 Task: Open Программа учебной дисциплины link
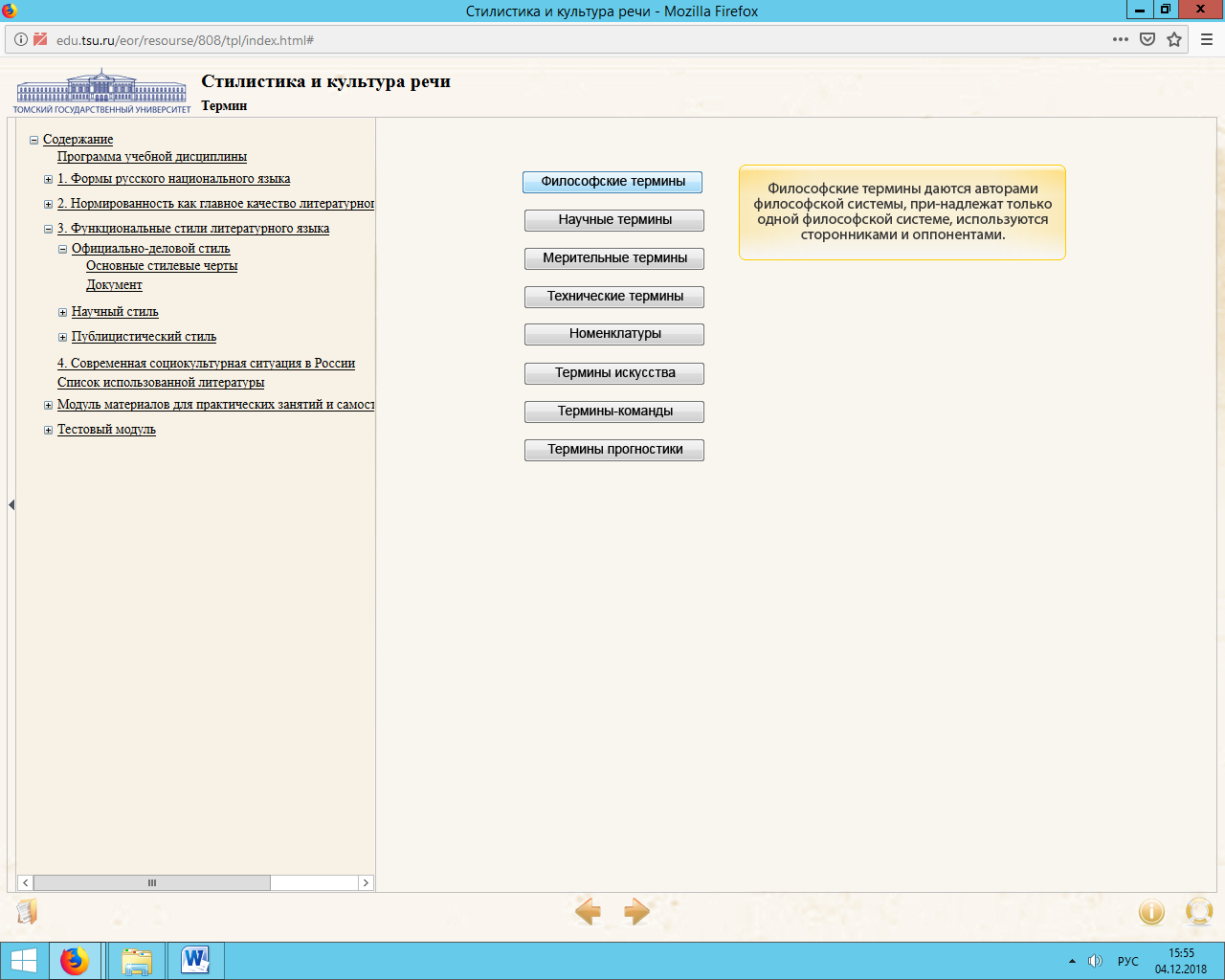[152, 156]
